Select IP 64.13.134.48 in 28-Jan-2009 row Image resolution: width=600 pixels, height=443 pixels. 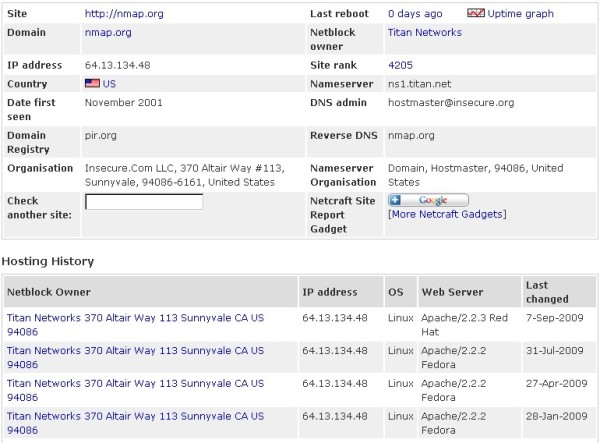(335, 416)
